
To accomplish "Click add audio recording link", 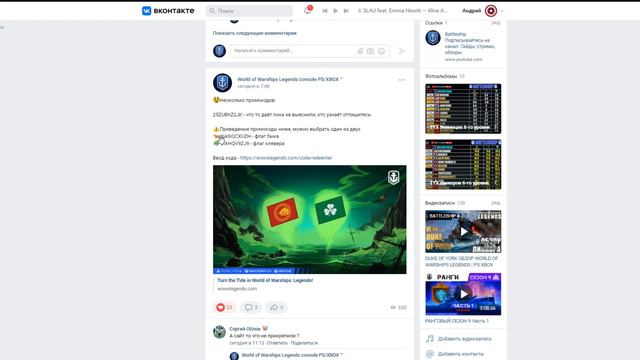I will pyautogui.click(x=459, y=339).
